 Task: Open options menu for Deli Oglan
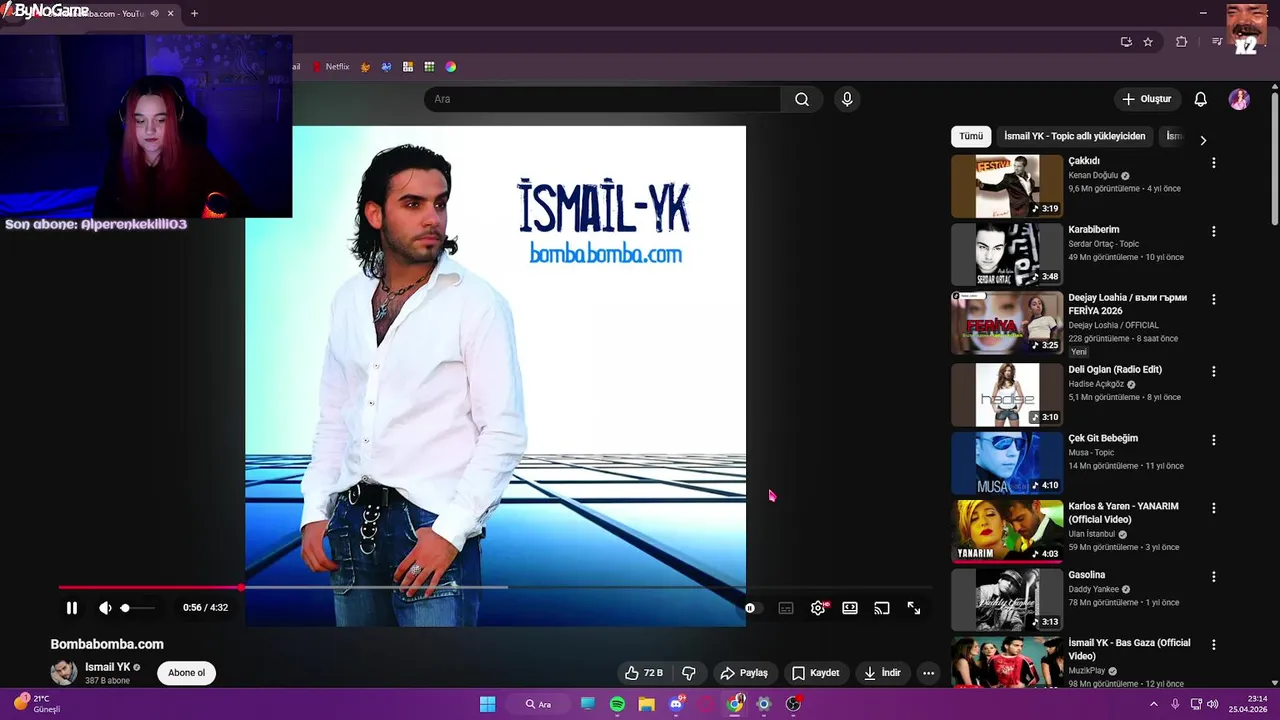click(1214, 371)
